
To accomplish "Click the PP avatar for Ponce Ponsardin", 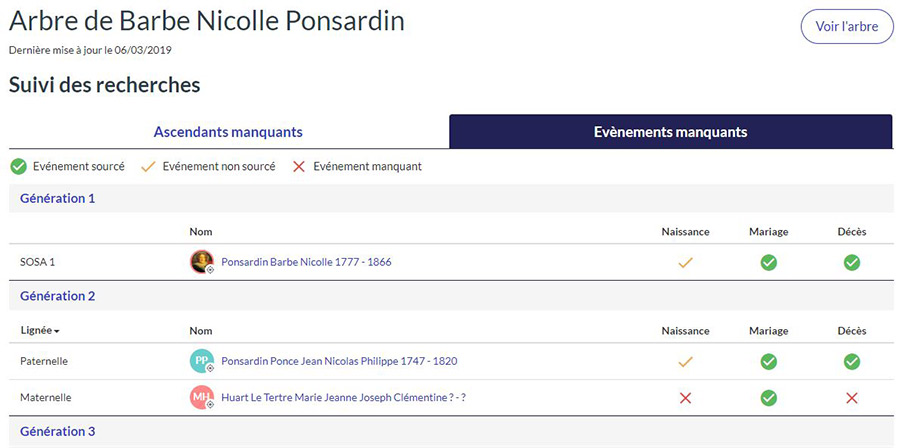I will click(x=202, y=361).
